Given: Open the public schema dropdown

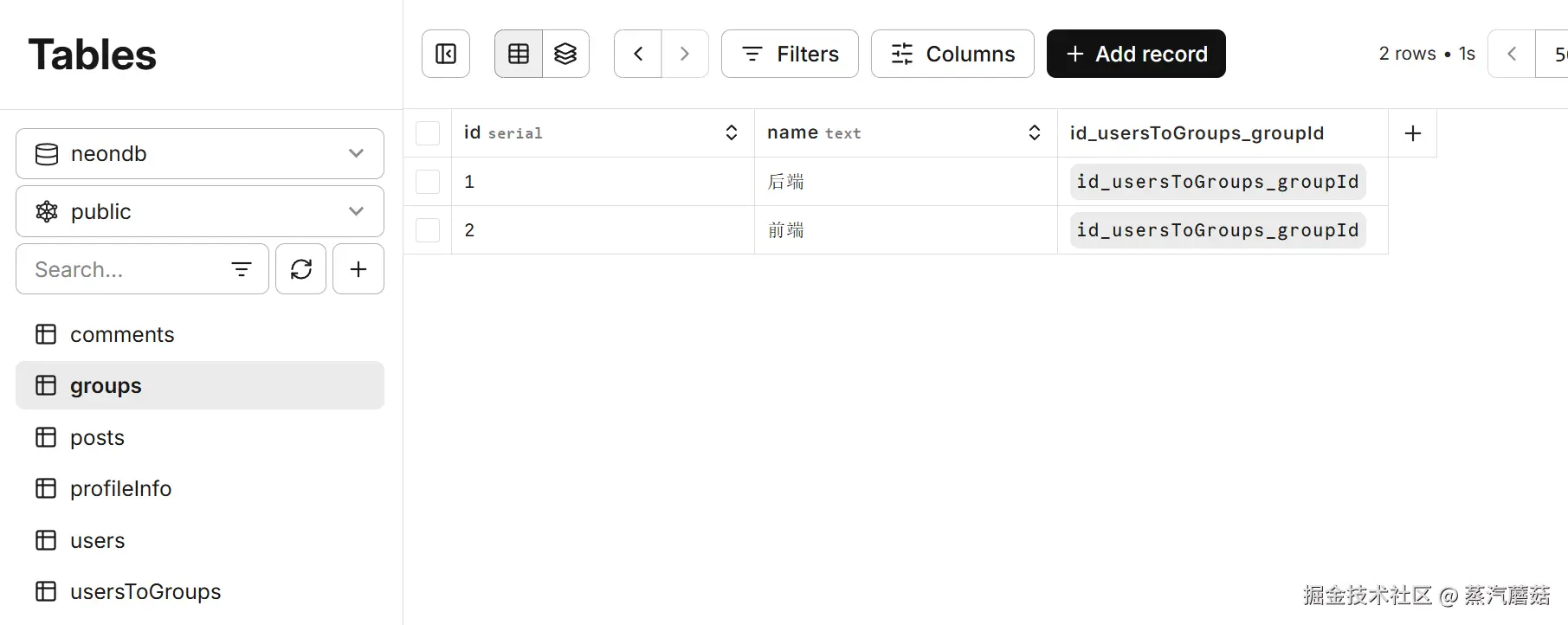Looking at the screenshot, I should pyautogui.click(x=200, y=211).
